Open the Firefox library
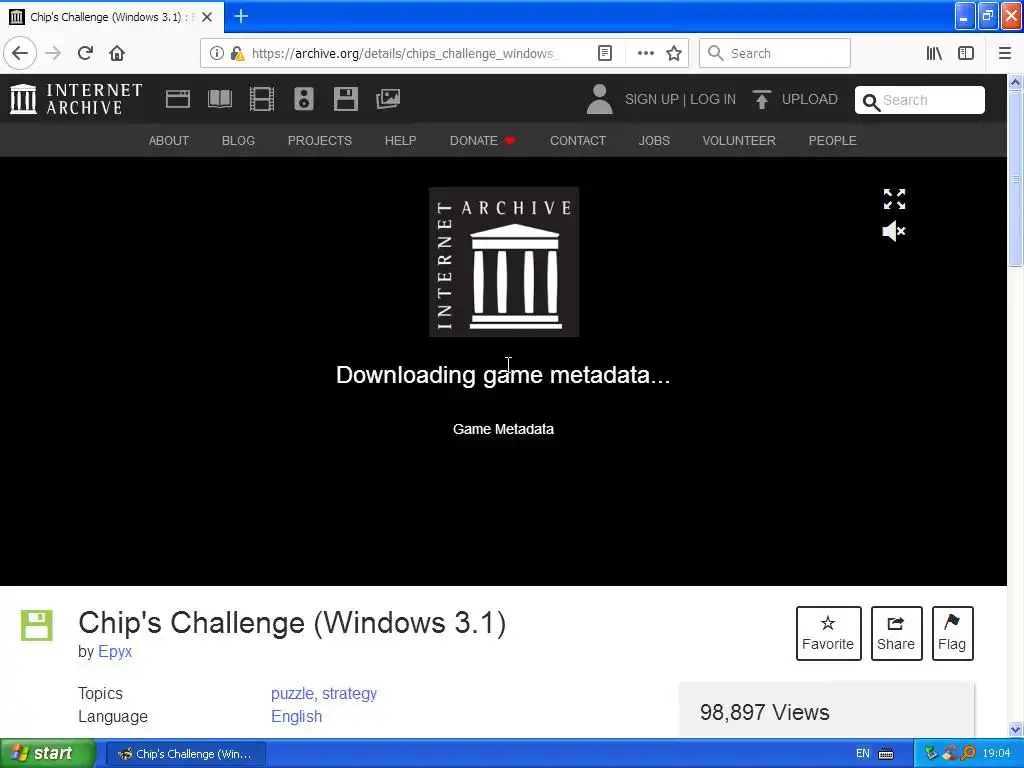The width and height of the screenshot is (1024, 768). 934,53
